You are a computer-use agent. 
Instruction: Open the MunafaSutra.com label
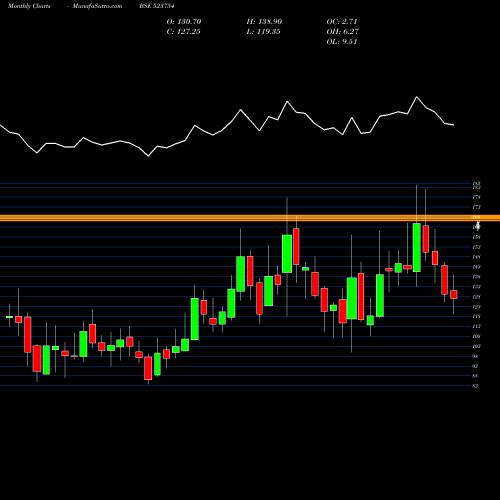tap(97, 6)
